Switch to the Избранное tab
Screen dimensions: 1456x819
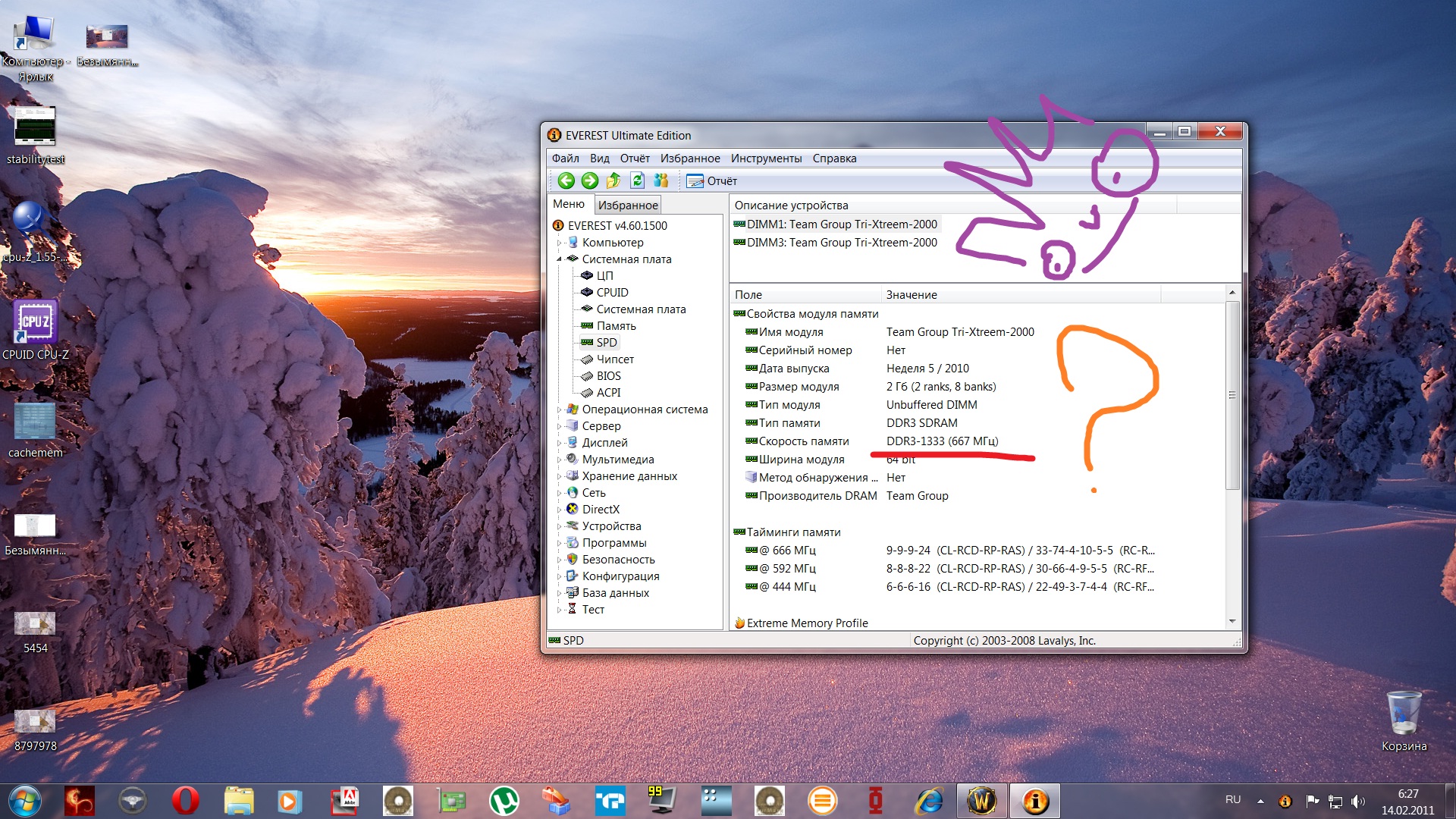pyautogui.click(x=627, y=205)
